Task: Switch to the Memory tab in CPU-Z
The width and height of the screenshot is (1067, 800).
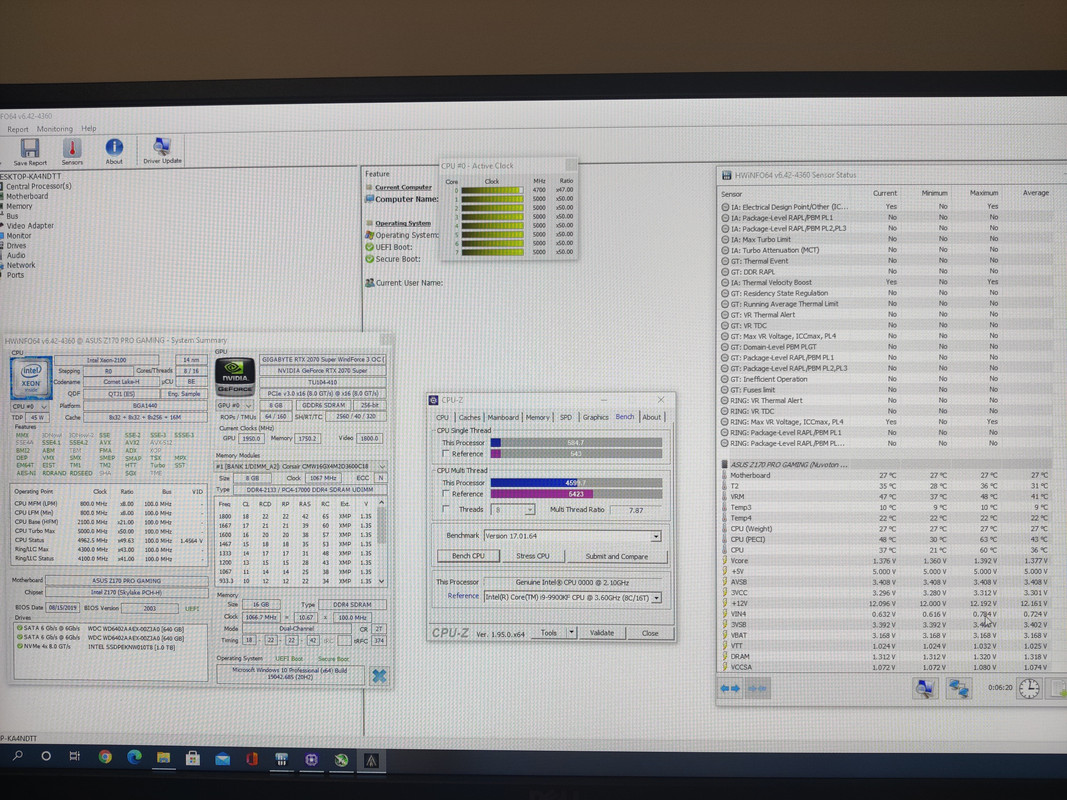Action: pyautogui.click(x=537, y=417)
